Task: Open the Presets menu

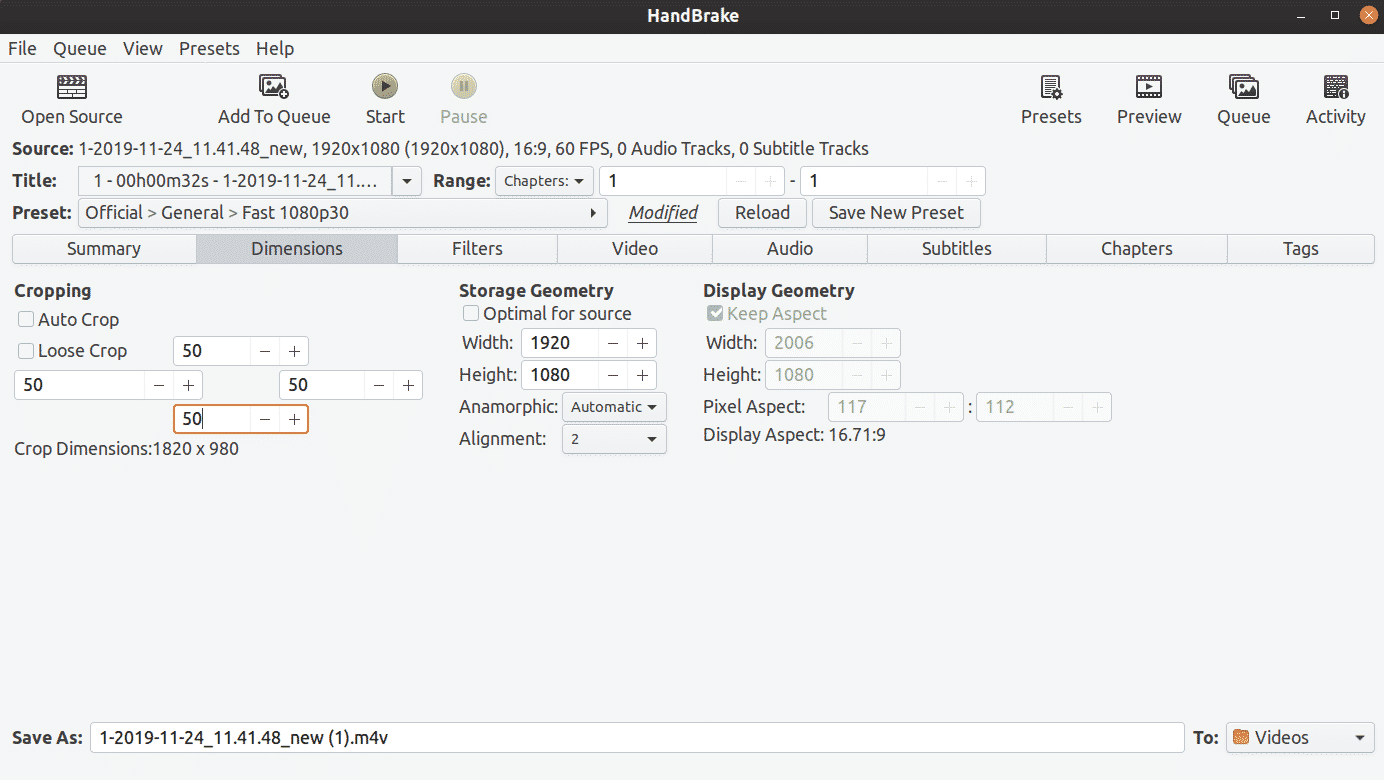Action: 210,48
